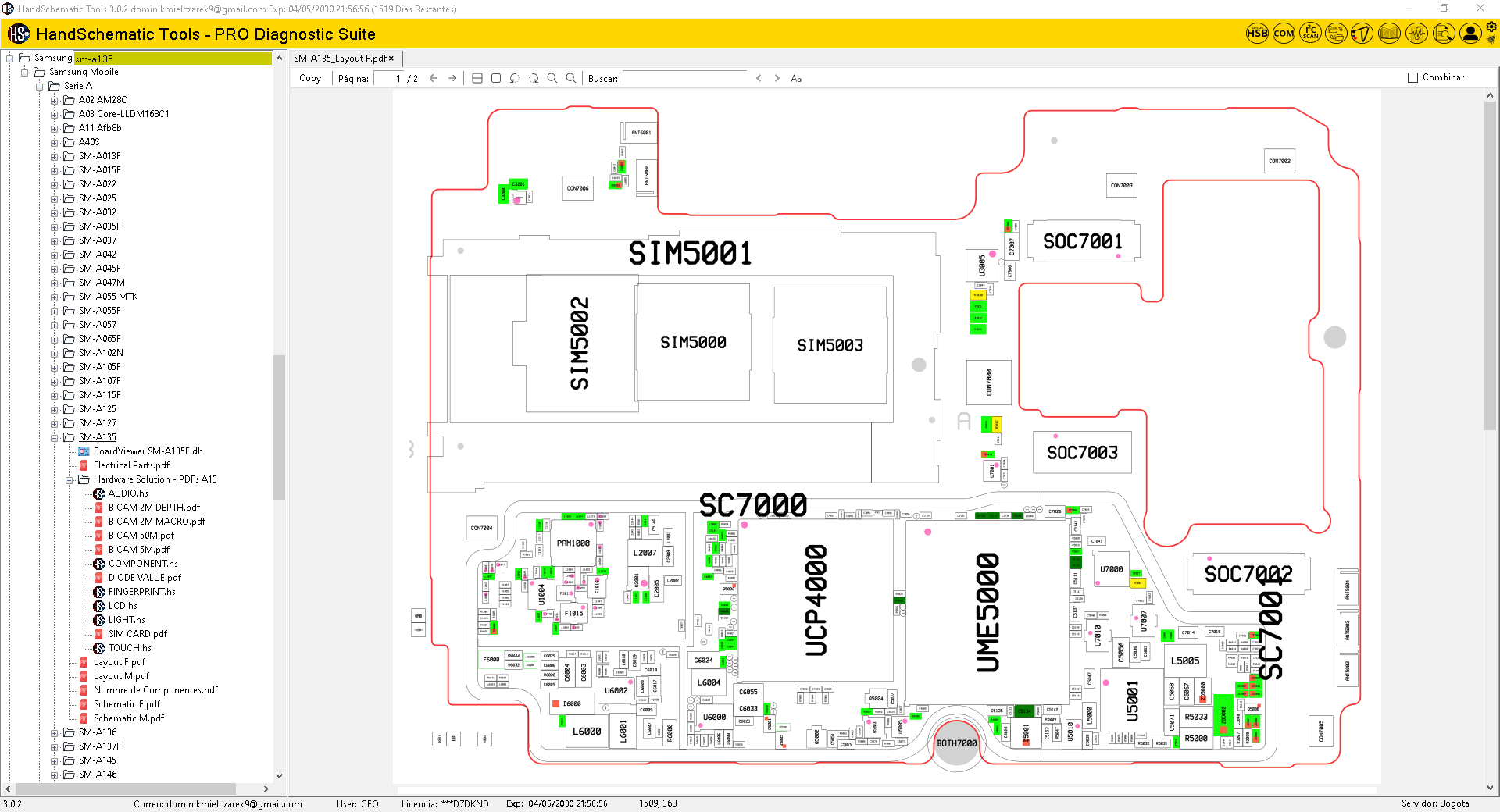Jump to previous search result
The image size is (1500, 812).
[759, 78]
